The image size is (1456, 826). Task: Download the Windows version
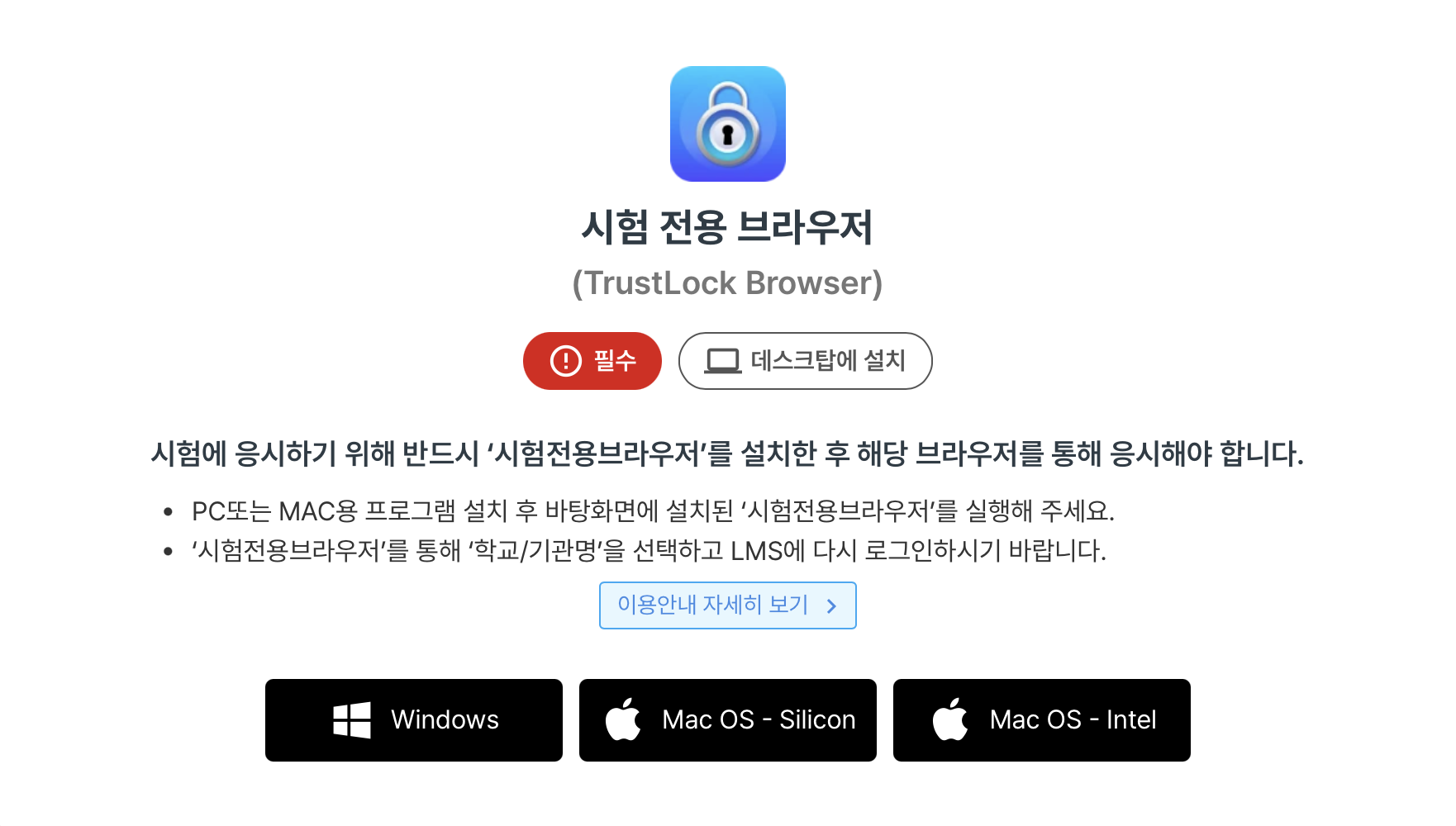(414, 720)
